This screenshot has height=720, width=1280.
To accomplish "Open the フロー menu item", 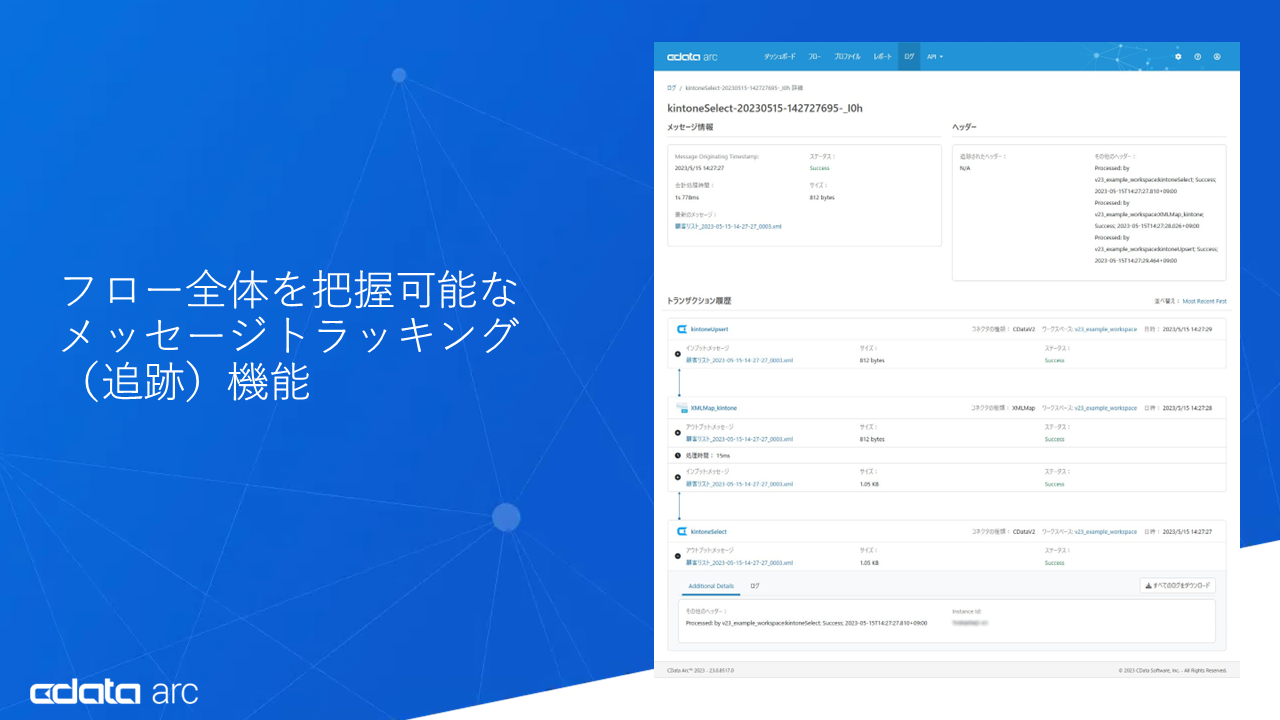I will [x=814, y=57].
